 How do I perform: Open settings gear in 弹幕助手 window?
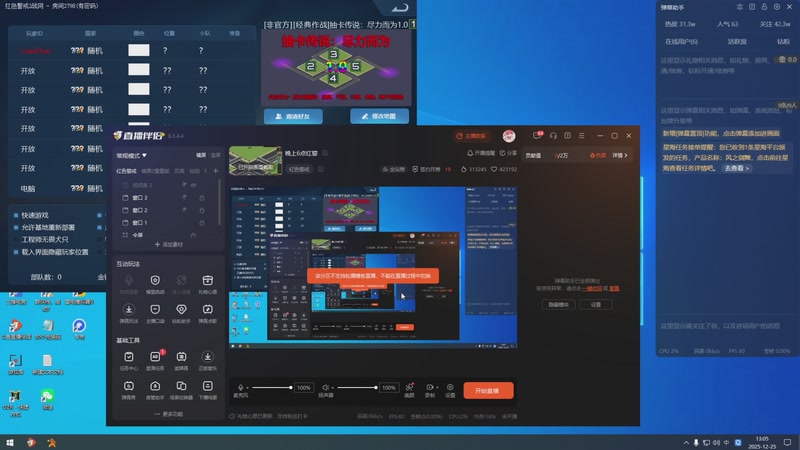pyautogui.click(x=777, y=7)
